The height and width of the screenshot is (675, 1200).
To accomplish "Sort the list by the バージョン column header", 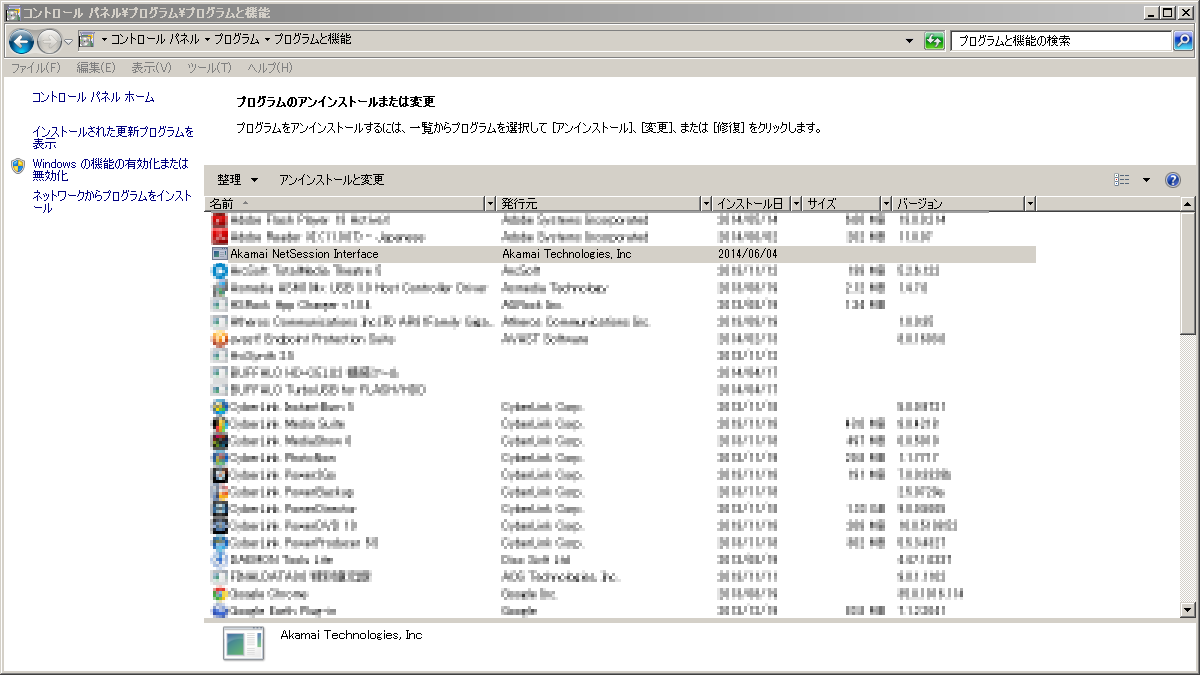I will [x=957, y=204].
